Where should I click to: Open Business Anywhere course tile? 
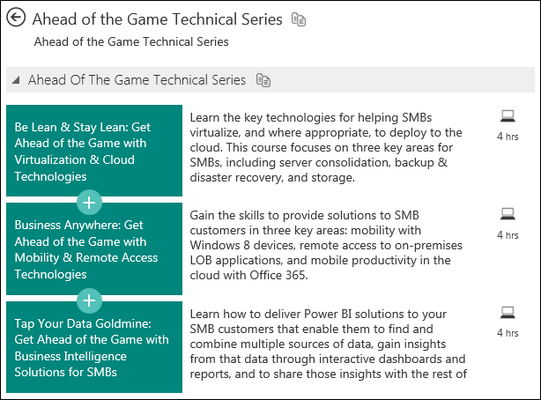pyautogui.click(x=94, y=249)
